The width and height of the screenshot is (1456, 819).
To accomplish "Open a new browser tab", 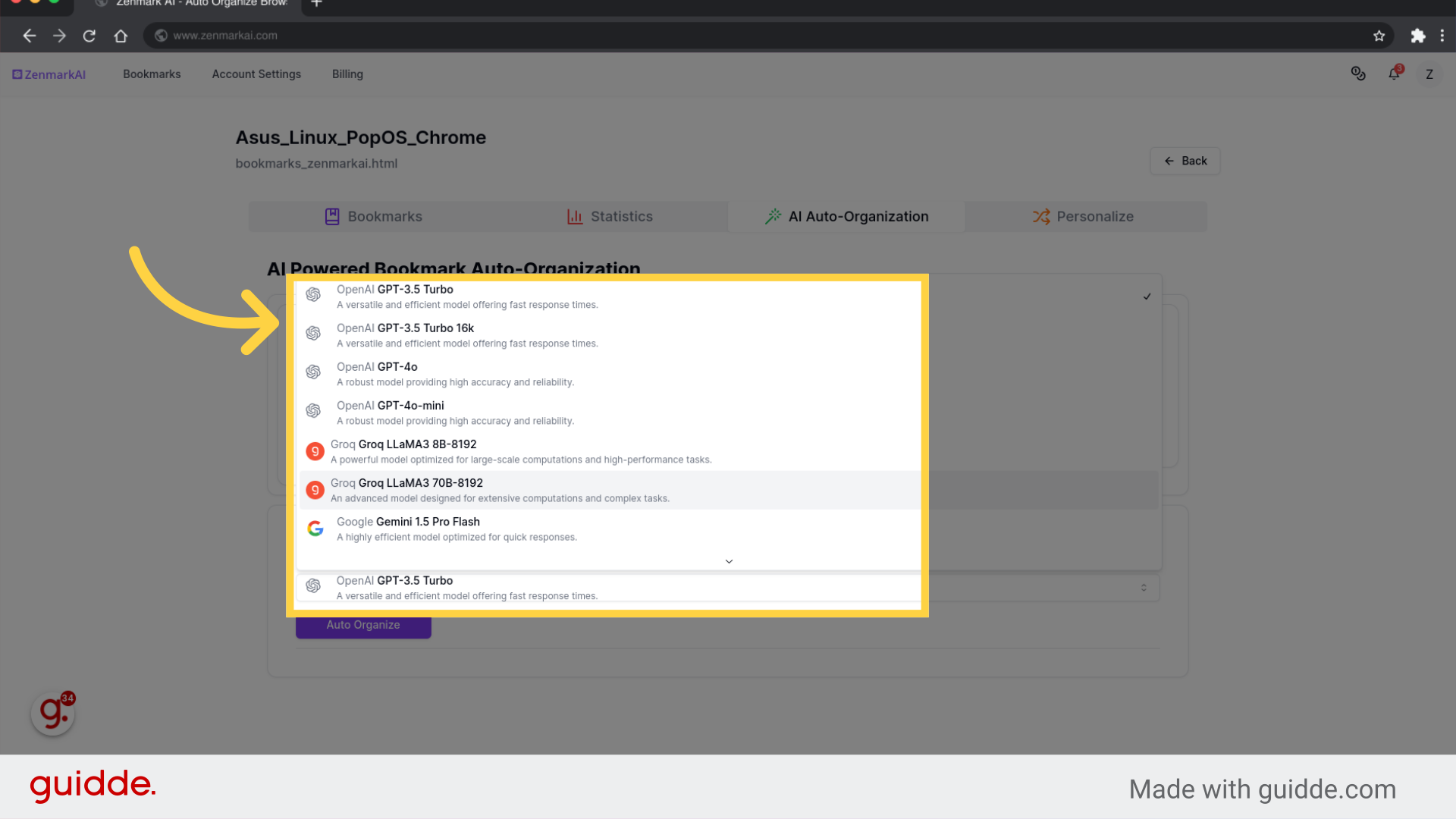I will (x=317, y=4).
